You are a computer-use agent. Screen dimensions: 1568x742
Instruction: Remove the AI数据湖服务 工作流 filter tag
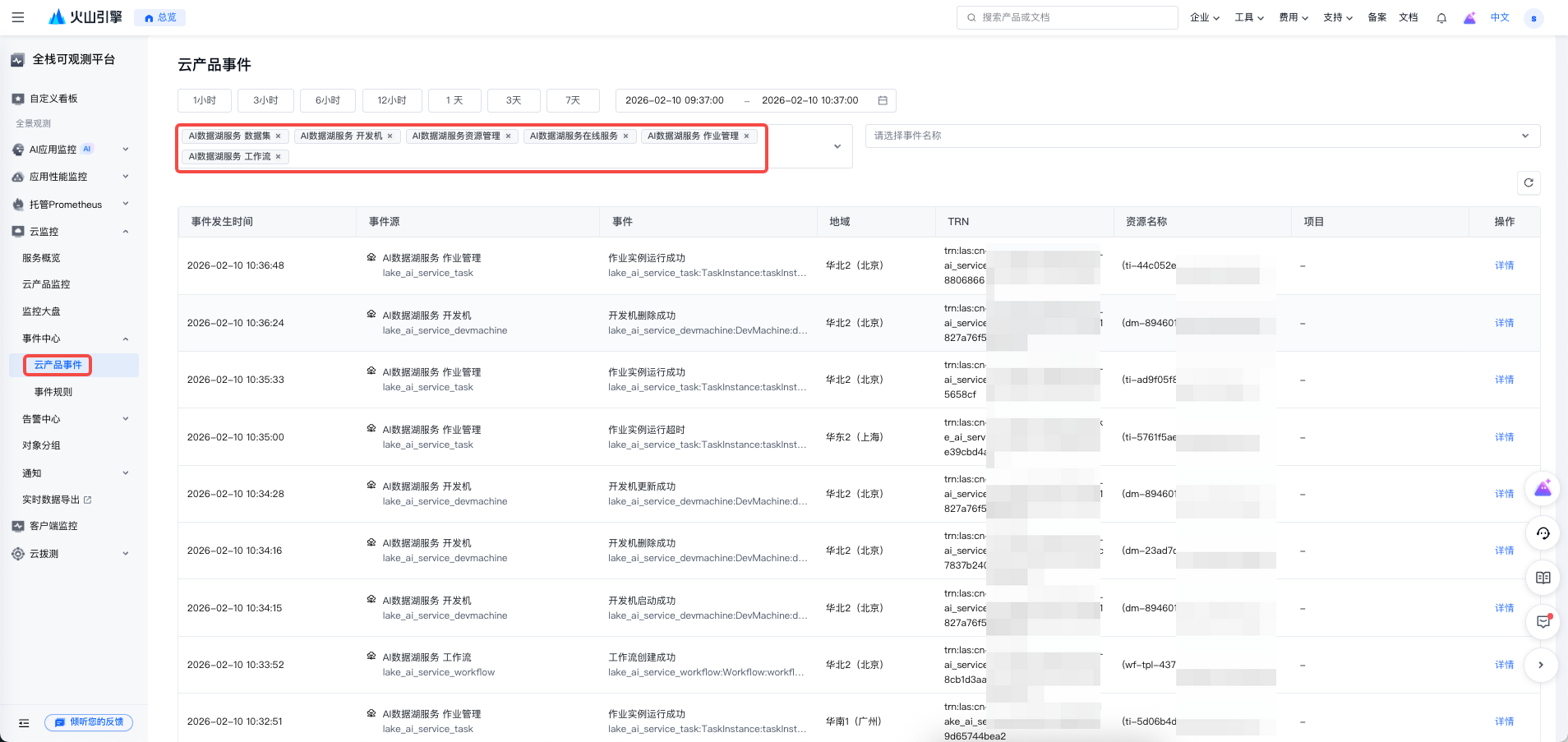(279, 157)
